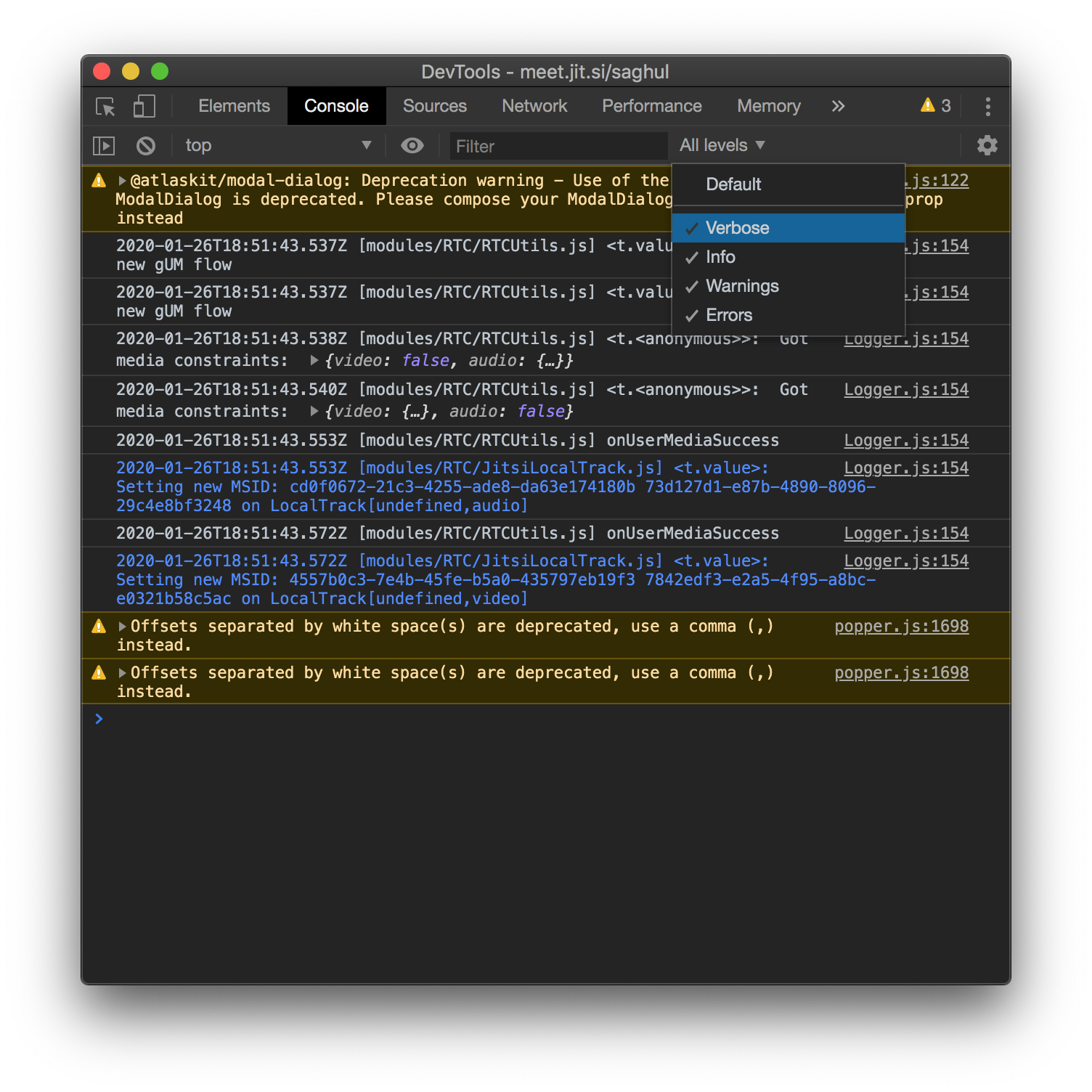Image resolution: width=1092 pixels, height=1092 pixels.
Task: Open the DevTools three-dot customize menu
Action: coord(987,107)
